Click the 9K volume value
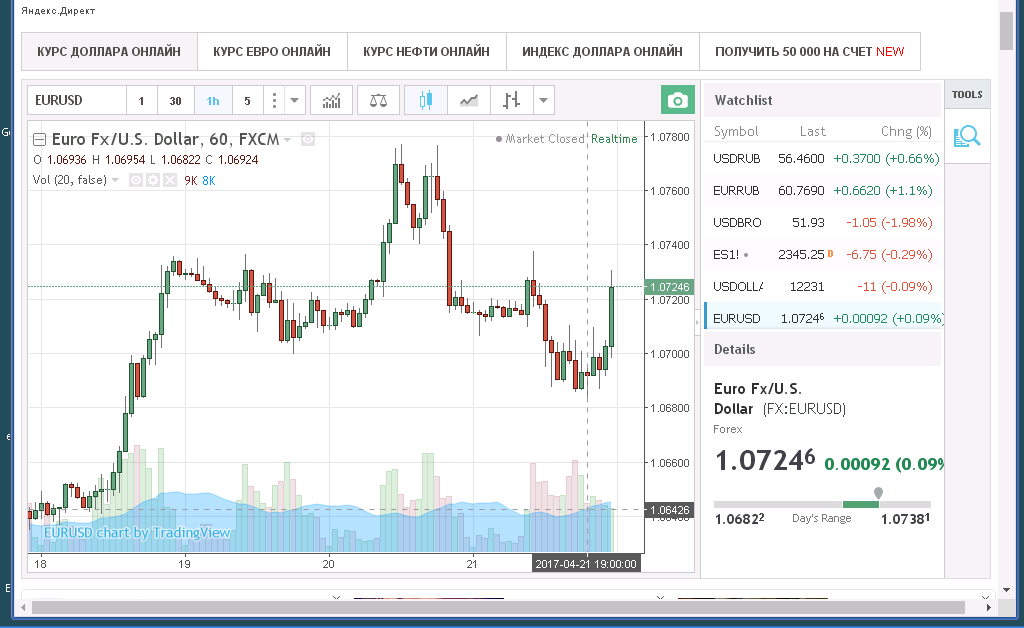Screen dimensions: 1024x628 [191, 181]
